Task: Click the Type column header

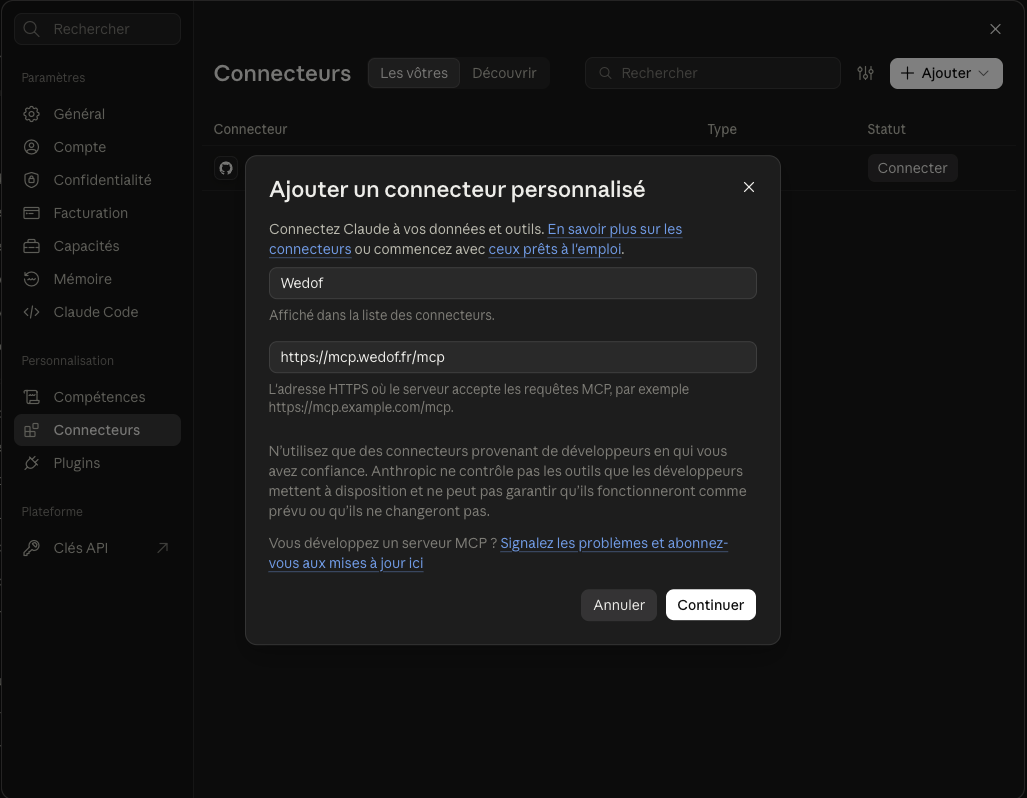Action: click(x=722, y=129)
